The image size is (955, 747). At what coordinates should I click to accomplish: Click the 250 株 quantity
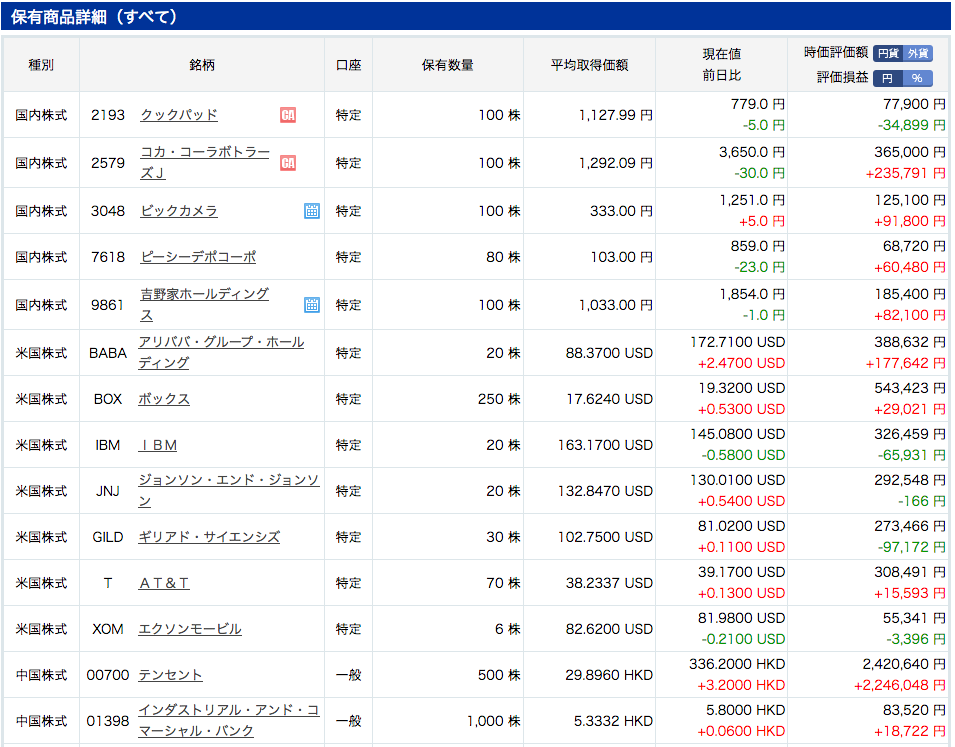(499, 399)
